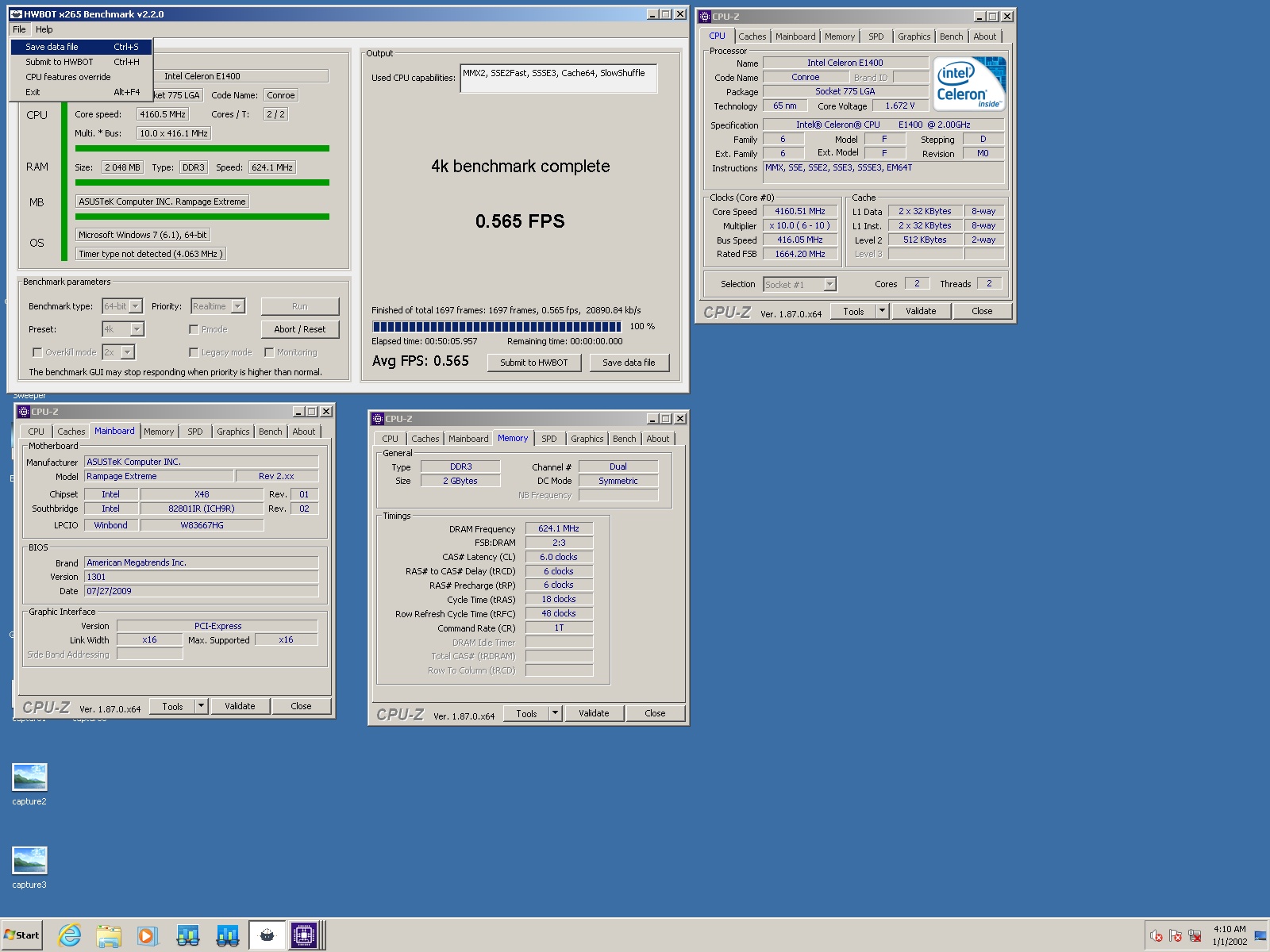Viewport: 1270px width, 952px height.
Task: Expand Tools arrow in CPU-Z CPU window
Action: (882, 311)
